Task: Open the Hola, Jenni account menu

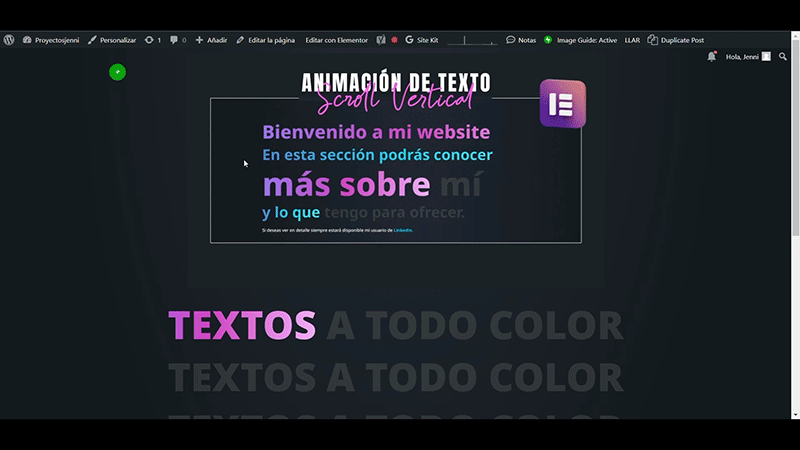Action: coord(748,57)
